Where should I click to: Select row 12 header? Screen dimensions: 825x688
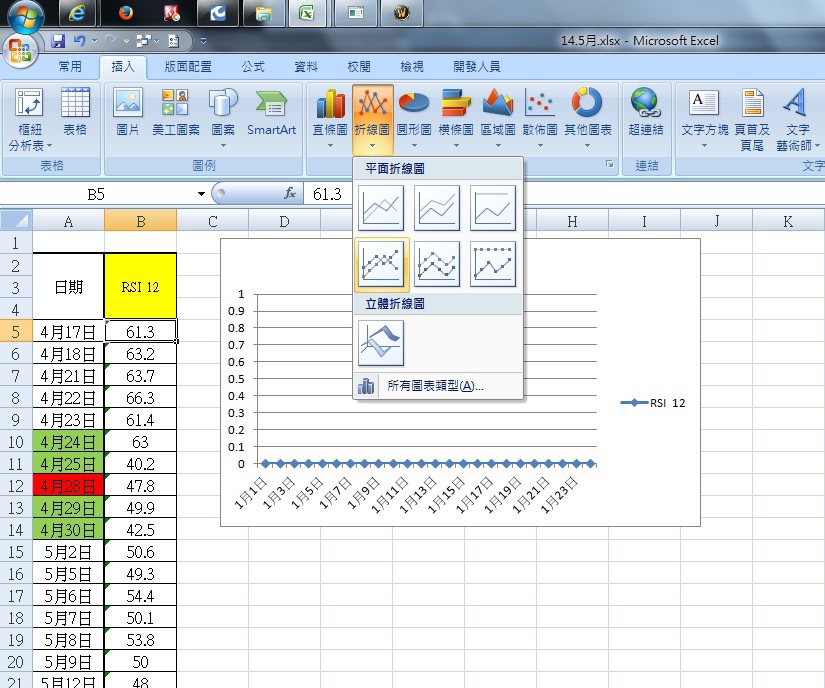(16, 485)
